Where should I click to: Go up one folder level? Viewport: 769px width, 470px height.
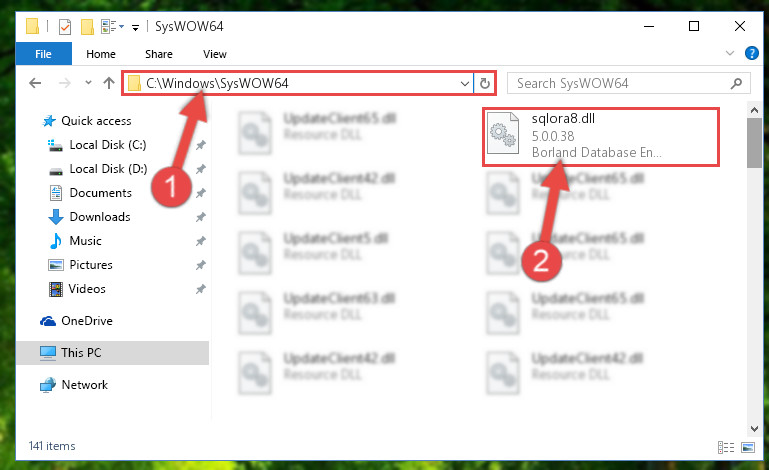(109, 83)
